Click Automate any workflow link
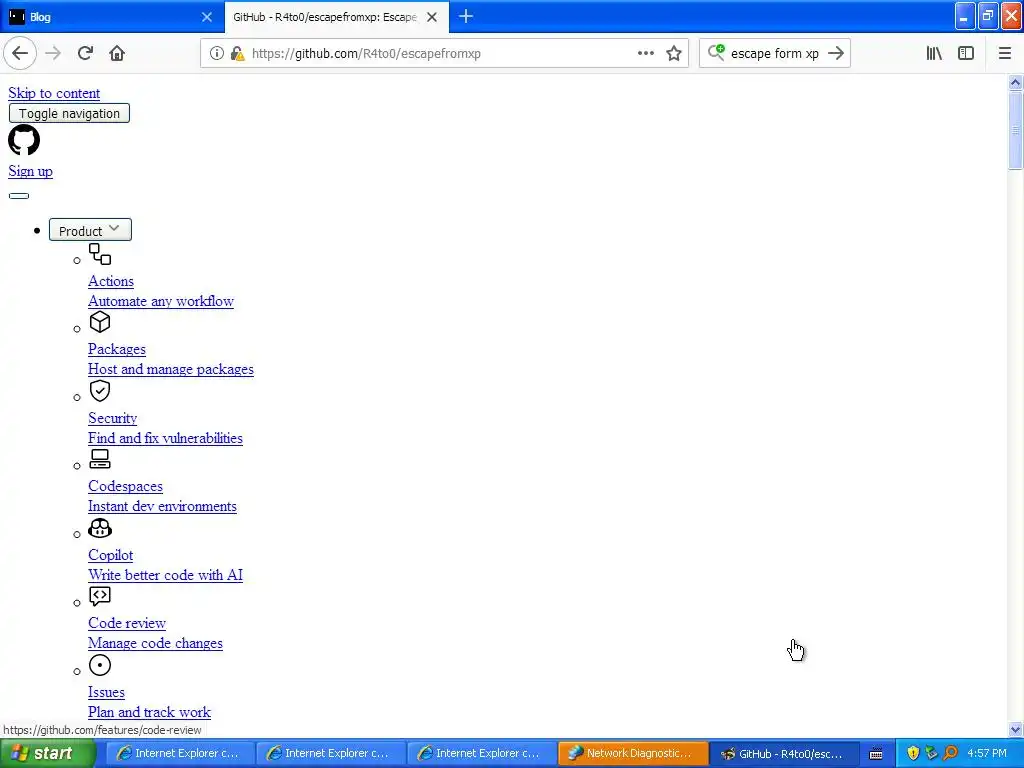This screenshot has width=1024, height=768. [161, 302]
